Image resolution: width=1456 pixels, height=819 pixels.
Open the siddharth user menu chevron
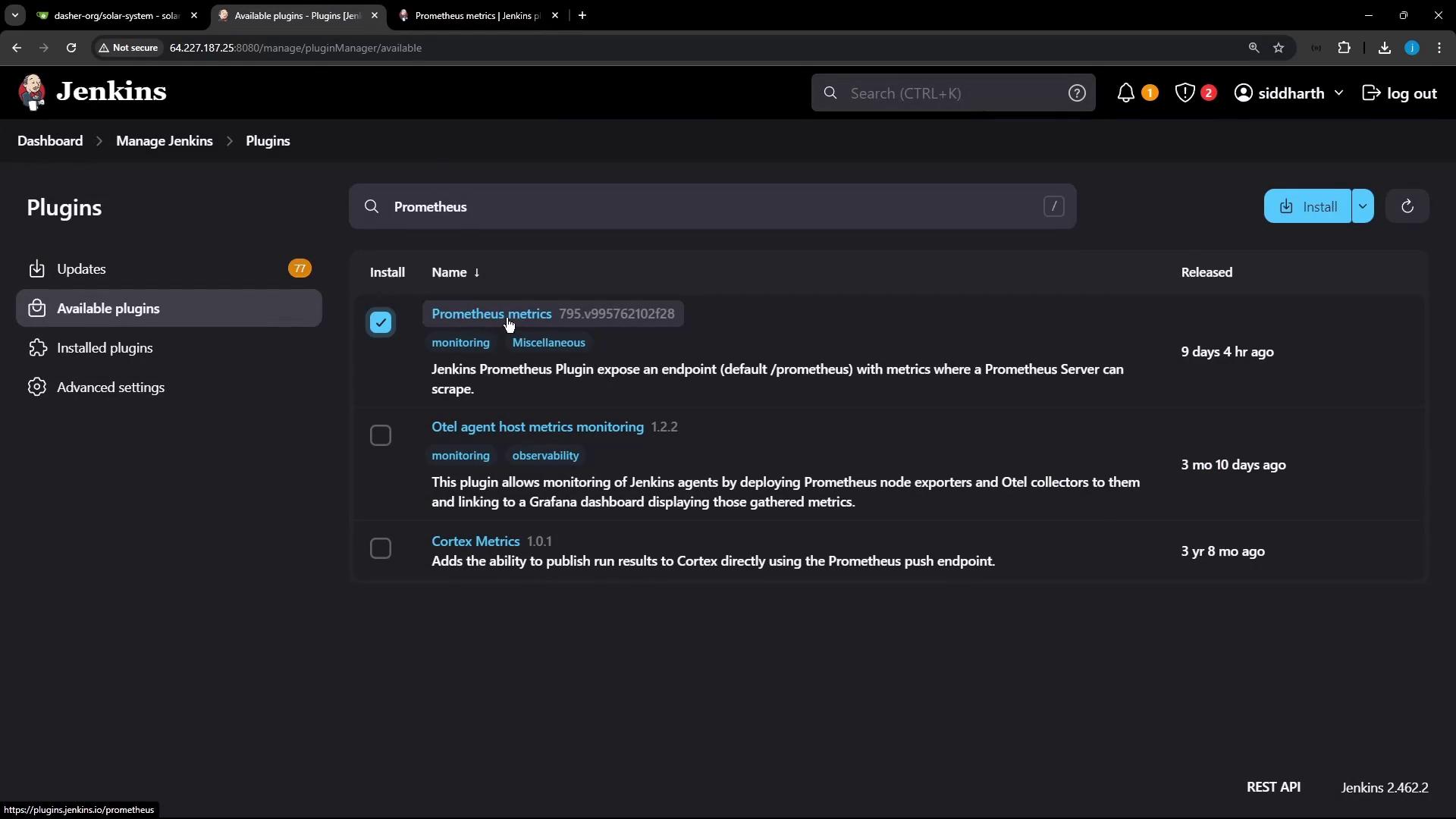point(1338,93)
